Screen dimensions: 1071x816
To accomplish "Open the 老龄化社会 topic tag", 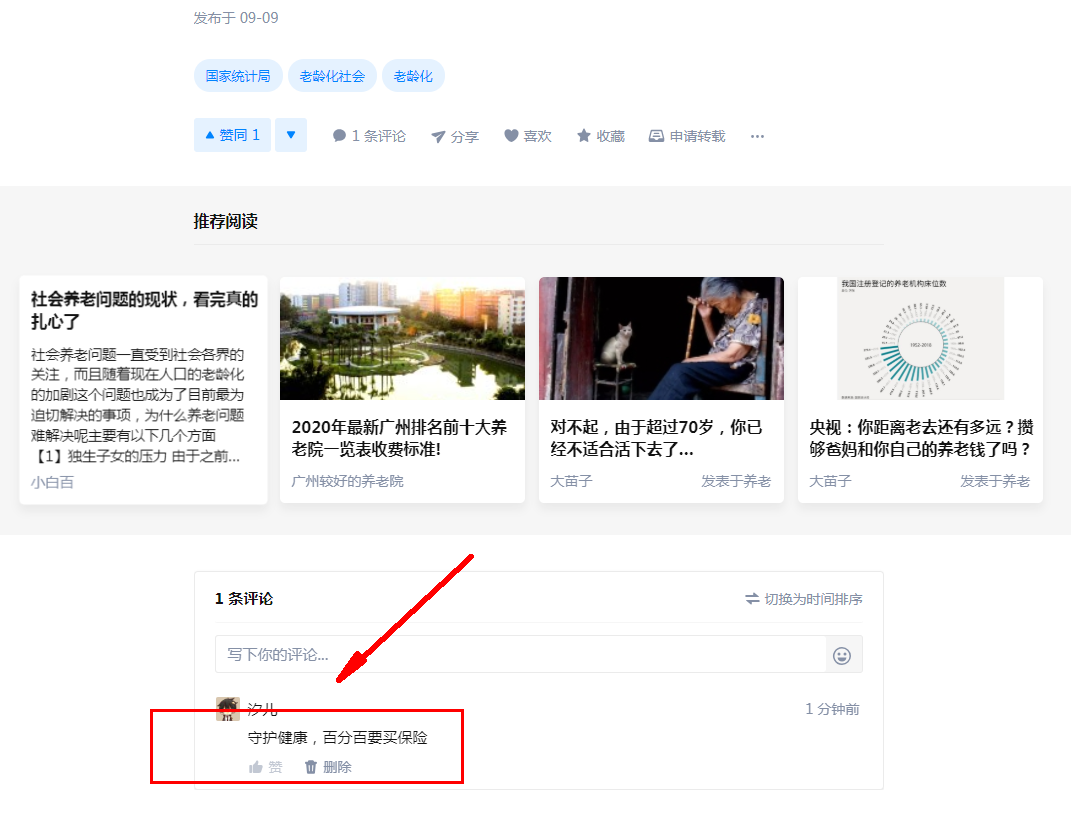I will [x=332, y=76].
